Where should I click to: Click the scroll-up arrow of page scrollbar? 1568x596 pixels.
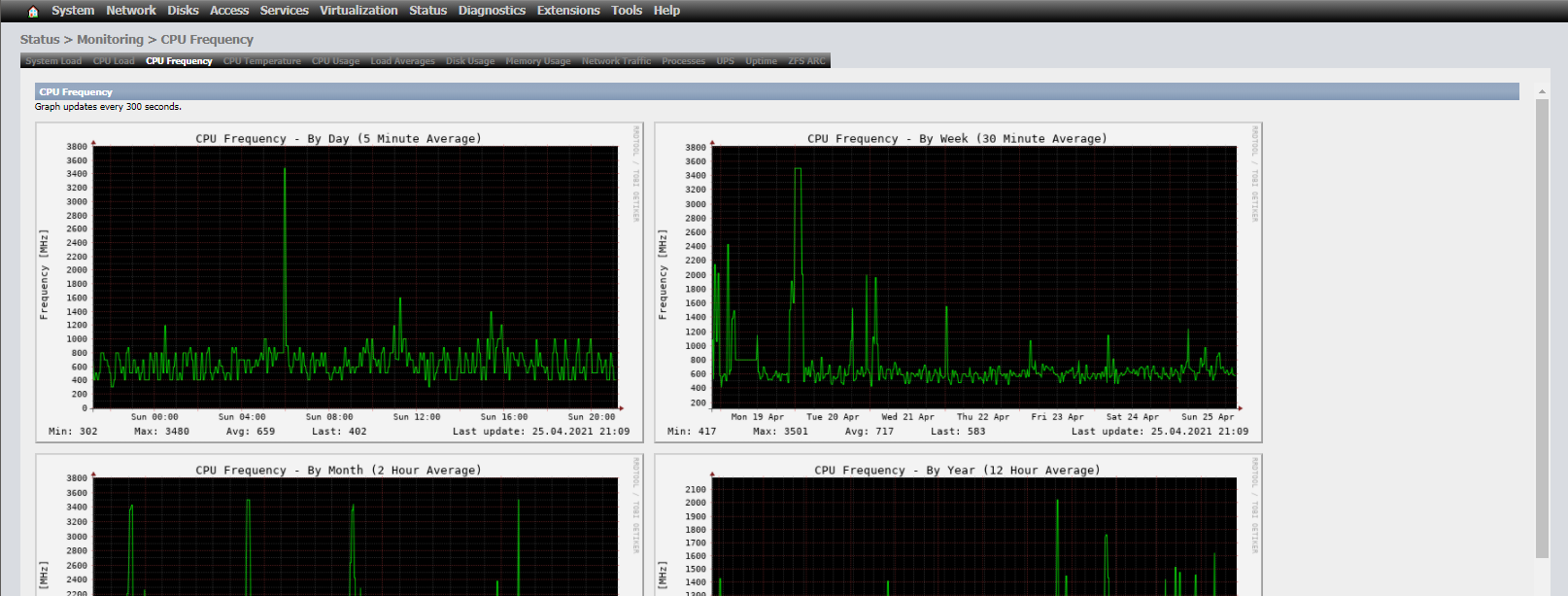pos(1542,91)
